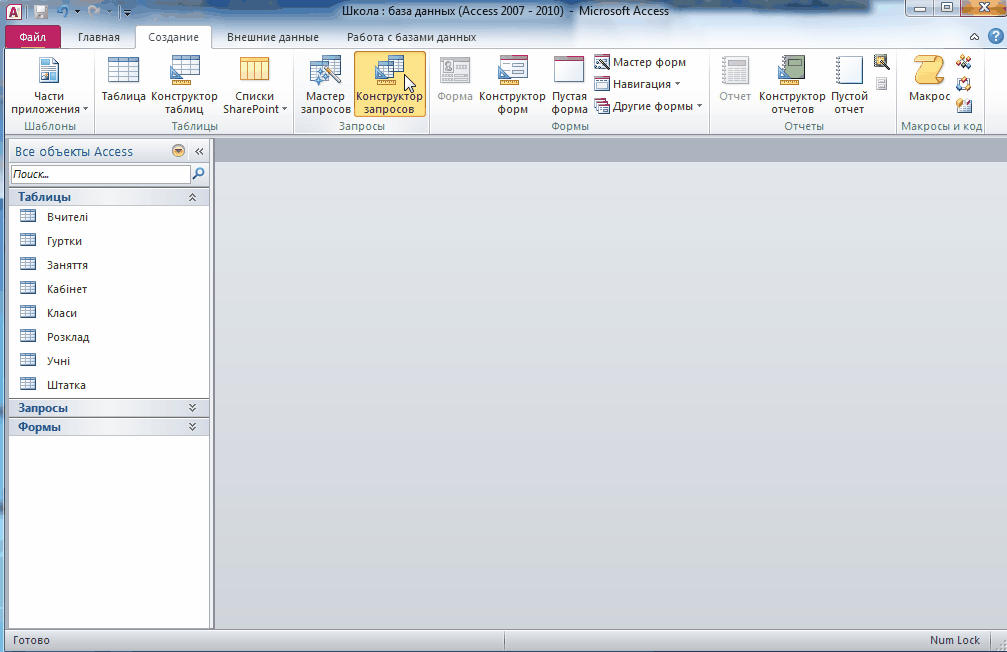Launch the report wizard icon
1007x652 pixels.
pyautogui.click(x=882, y=62)
